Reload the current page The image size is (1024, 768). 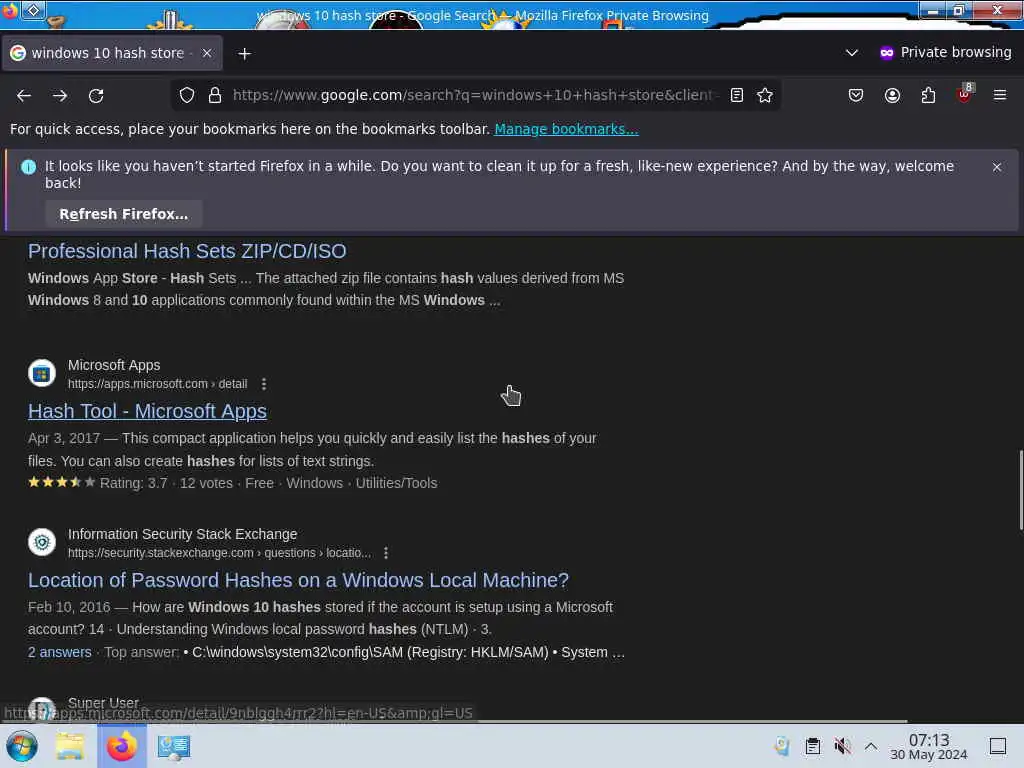tap(96, 95)
